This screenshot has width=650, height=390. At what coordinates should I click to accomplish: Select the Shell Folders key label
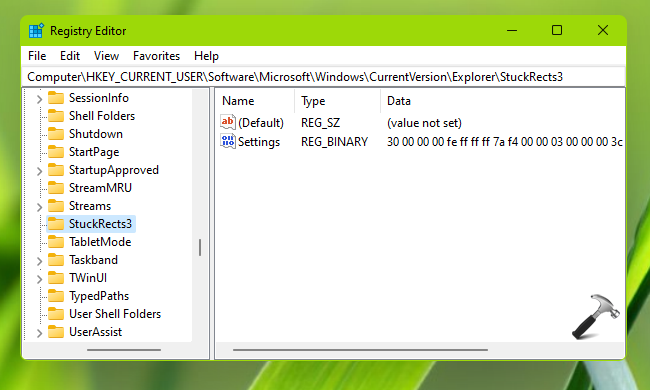102,116
